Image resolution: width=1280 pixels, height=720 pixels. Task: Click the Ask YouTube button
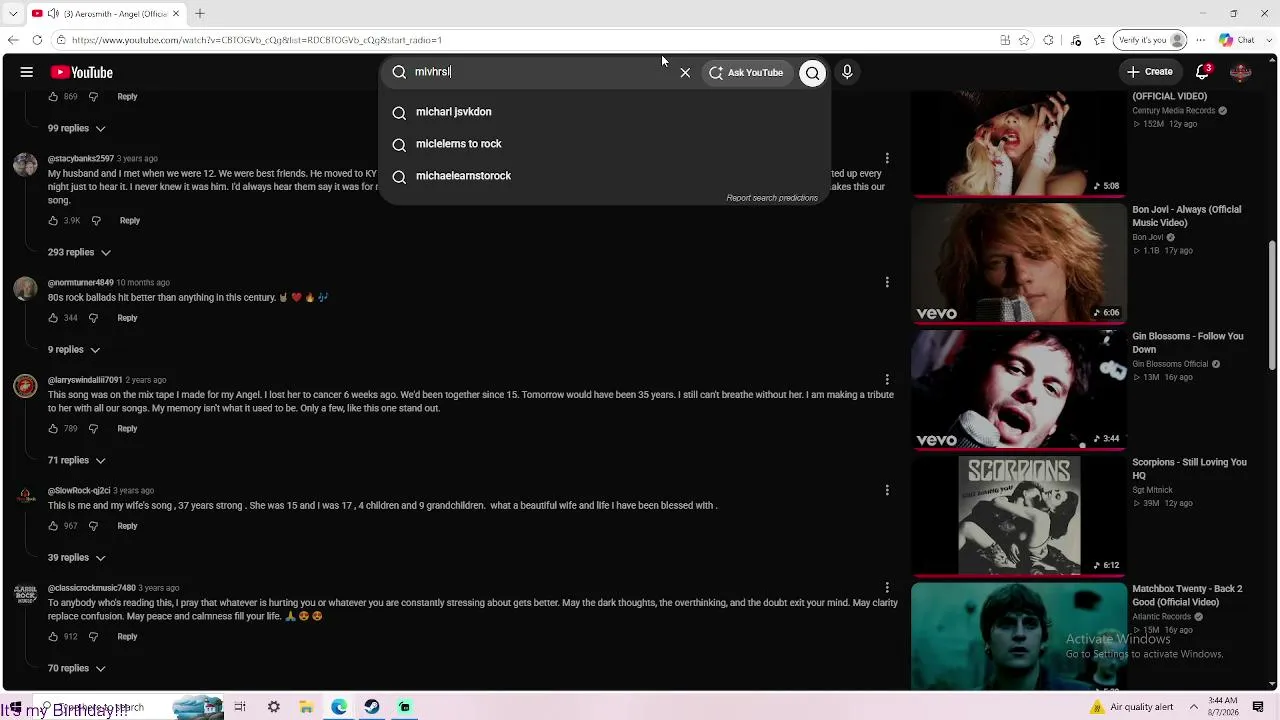(x=746, y=72)
